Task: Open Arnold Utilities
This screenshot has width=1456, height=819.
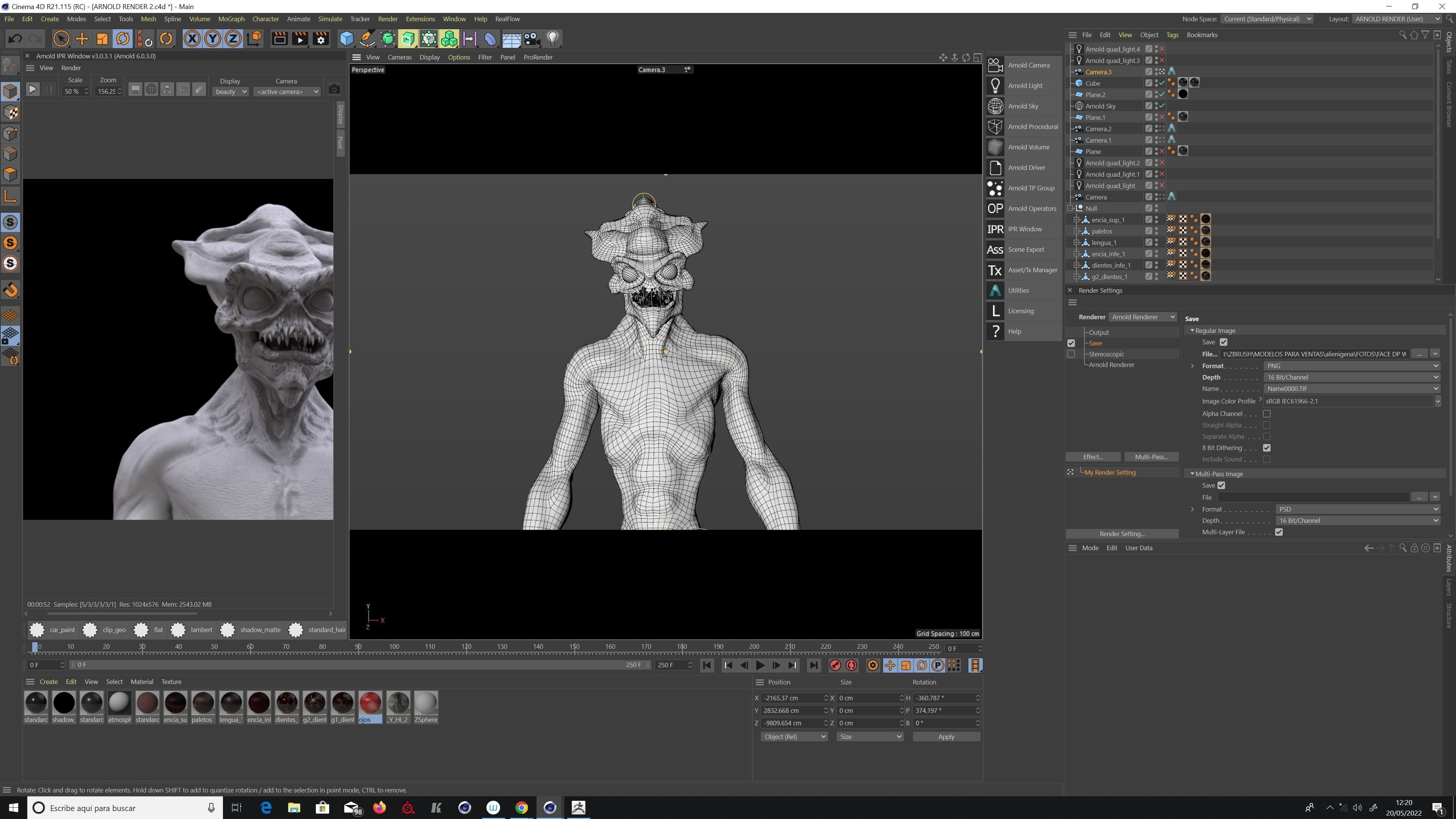Action: pos(1024,290)
